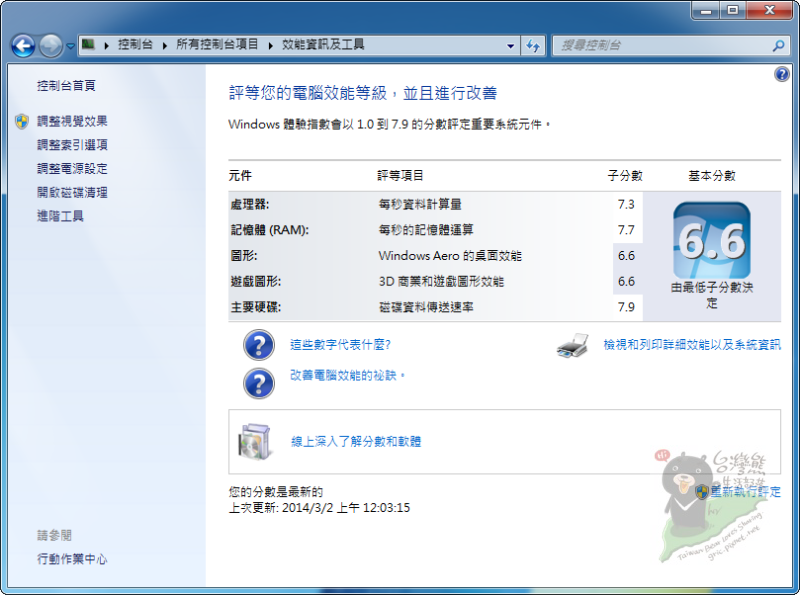
Task: Minimize the window
Action: tap(706, 10)
